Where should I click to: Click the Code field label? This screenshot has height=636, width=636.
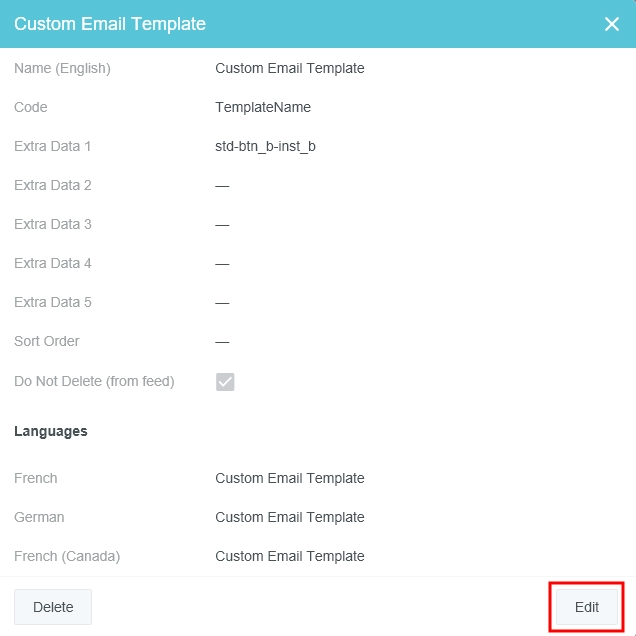(x=31, y=108)
